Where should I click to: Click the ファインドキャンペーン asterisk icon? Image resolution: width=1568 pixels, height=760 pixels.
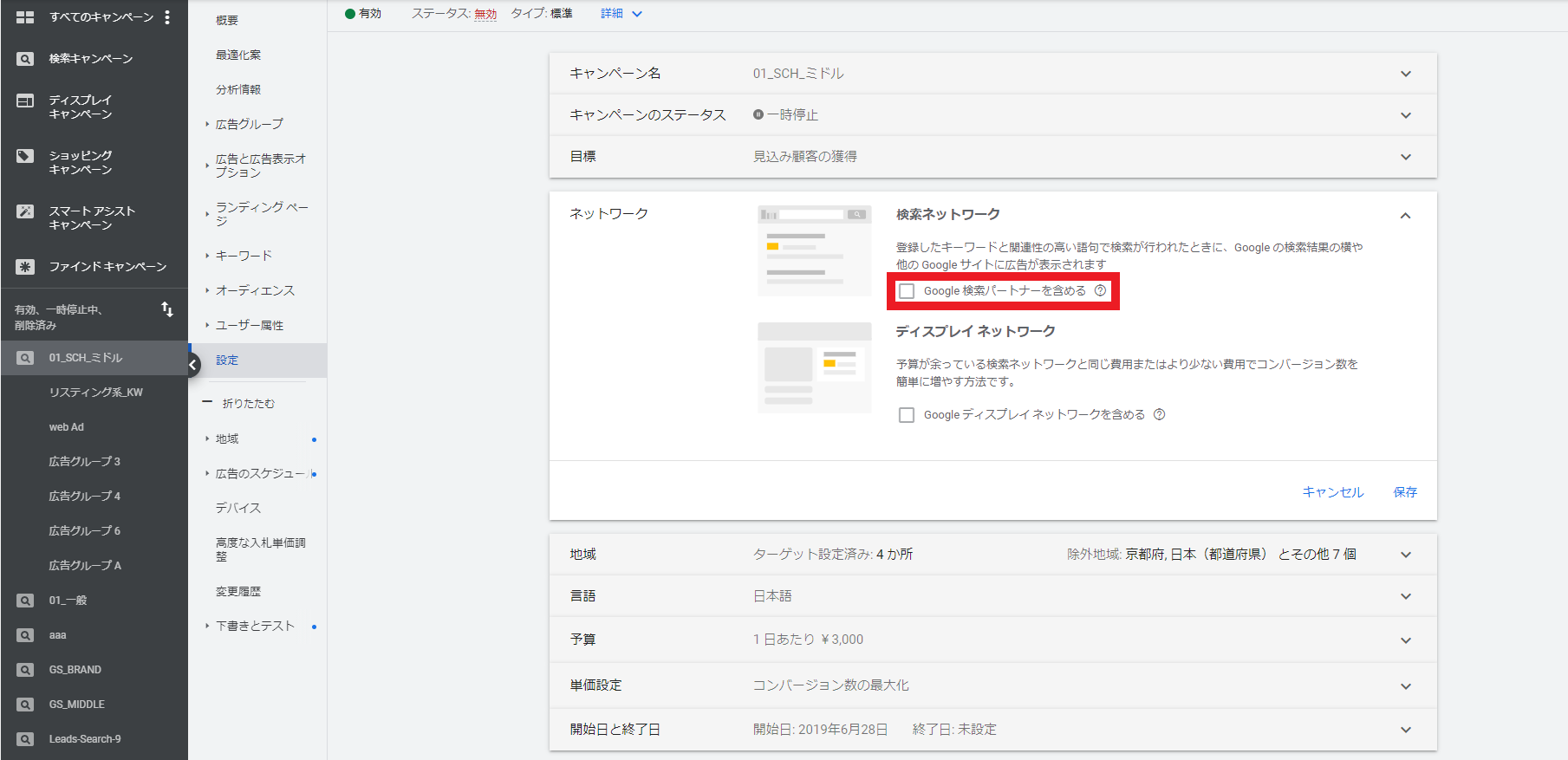click(25, 267)
